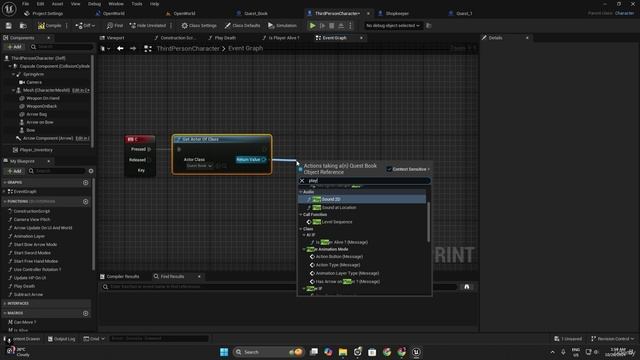Add a new macro with the plus icon
Screen dimensions: 640x360
pos(85,313)
